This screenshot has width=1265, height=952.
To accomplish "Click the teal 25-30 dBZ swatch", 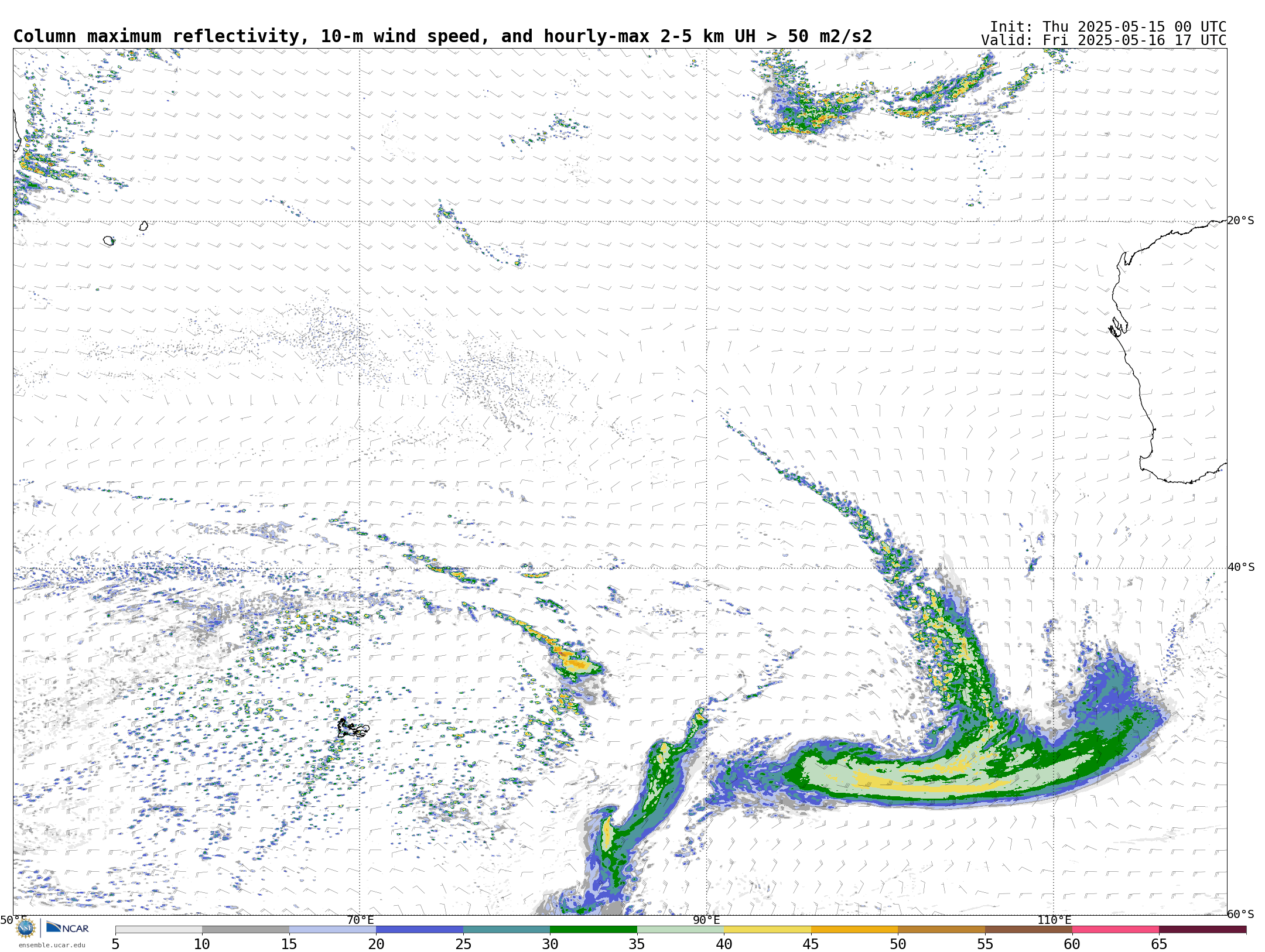I will click(507, 929).
